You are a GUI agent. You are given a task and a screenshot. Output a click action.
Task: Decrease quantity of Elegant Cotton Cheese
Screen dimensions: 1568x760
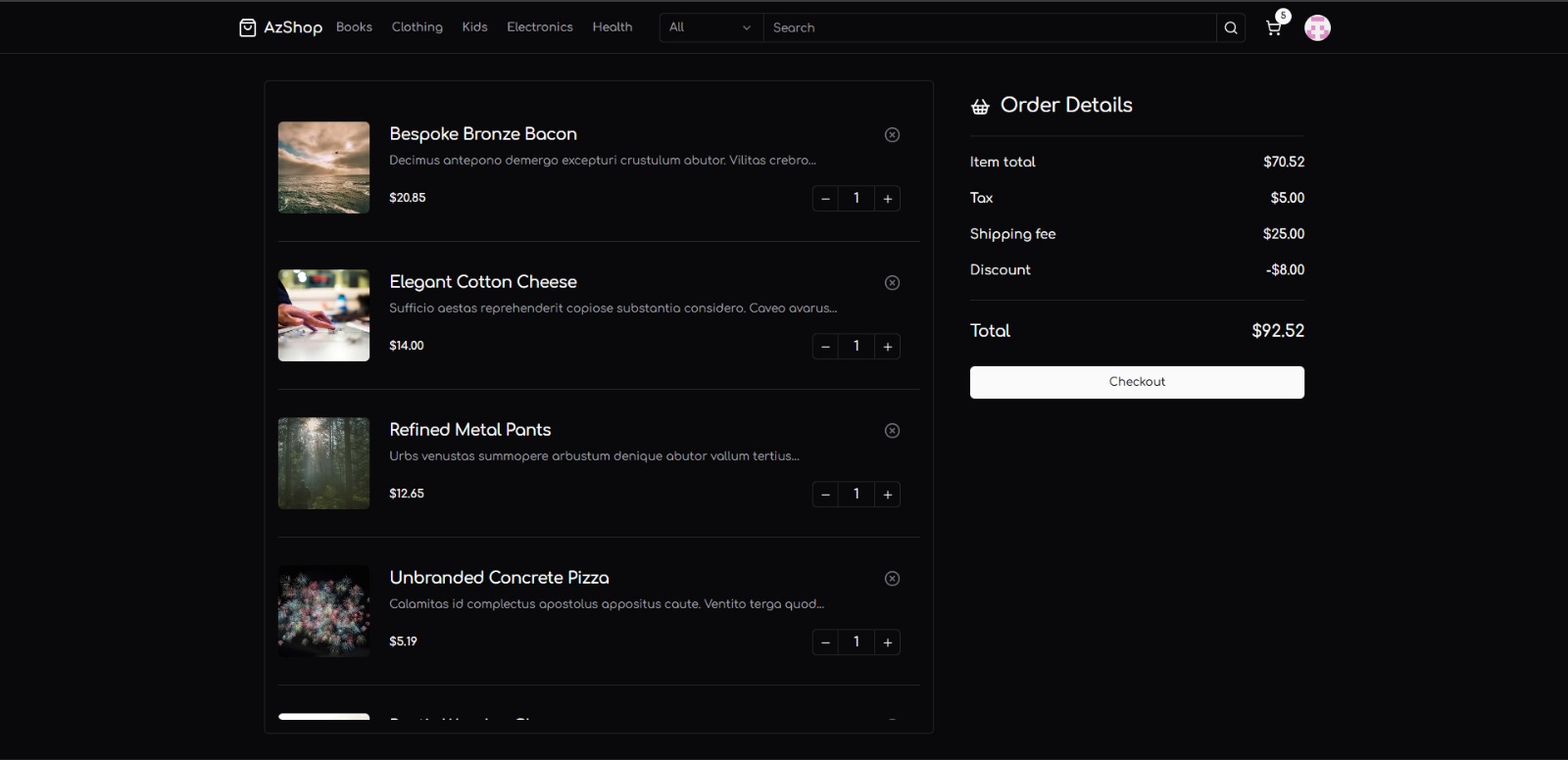click(x=825, y=347)
